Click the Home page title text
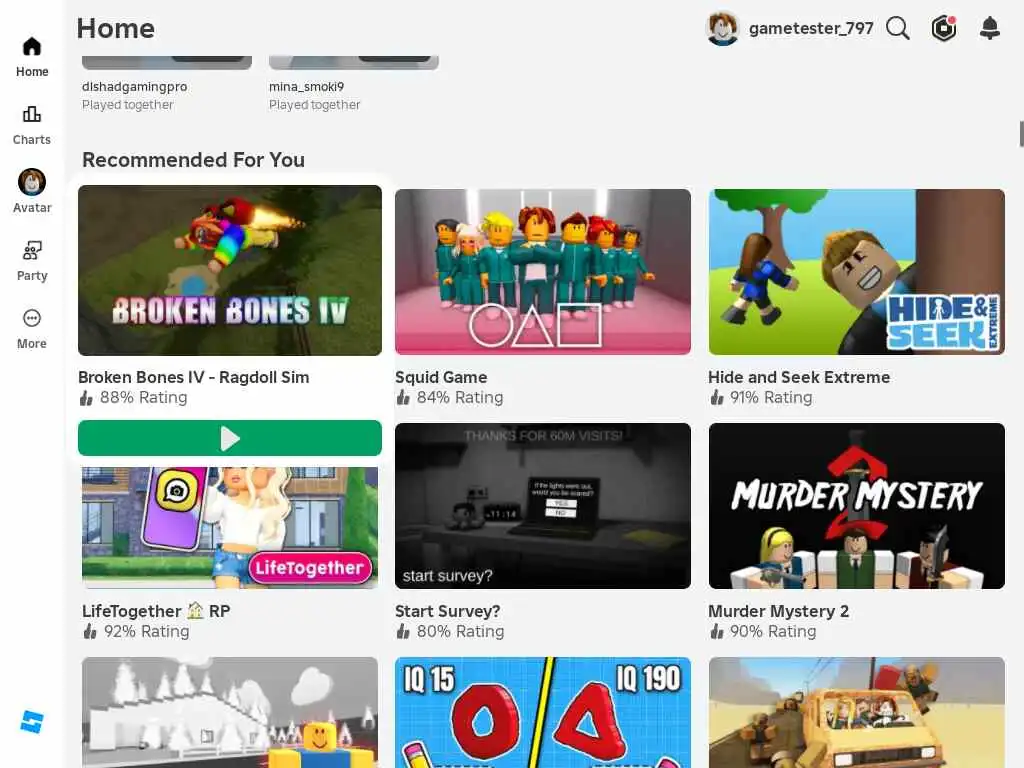Screen dimensions: 1024x768 (x=116, y=28)
